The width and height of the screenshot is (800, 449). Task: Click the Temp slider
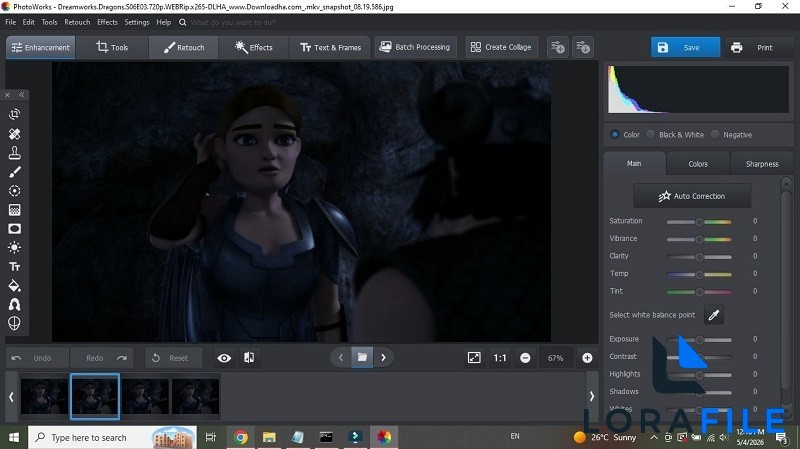pos(699,274)
